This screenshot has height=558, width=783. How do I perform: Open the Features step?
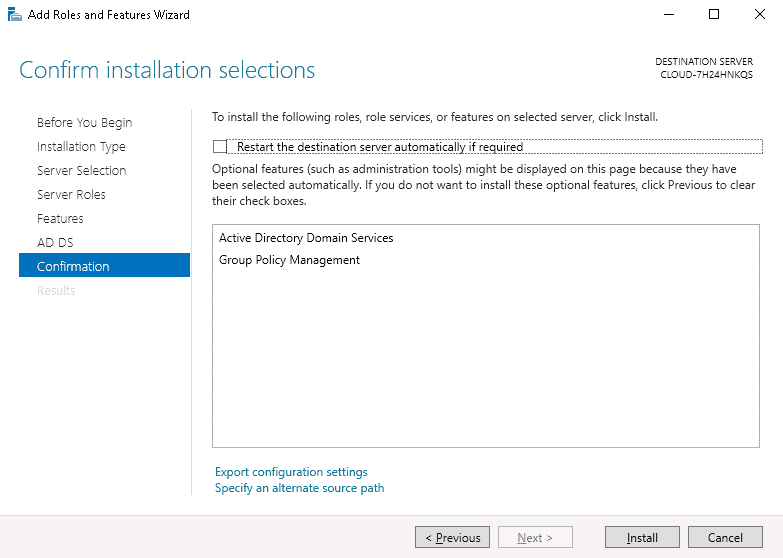coord(60,219)
